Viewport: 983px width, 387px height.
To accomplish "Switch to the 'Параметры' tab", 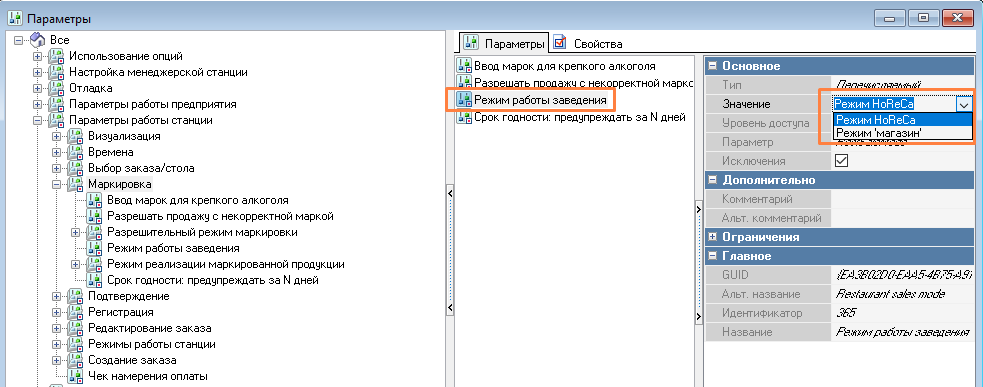I will click(505, 44).
